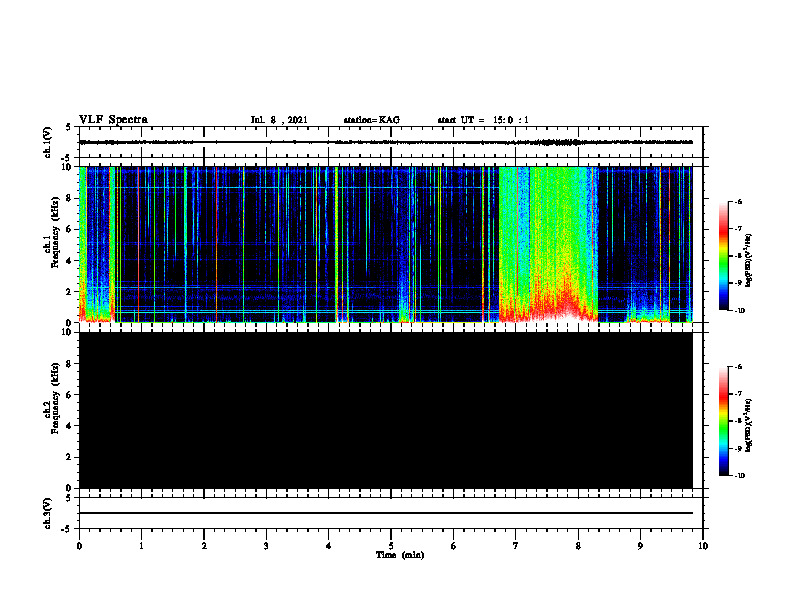Click the "-9" label on ch.2 color bar
Image resolution: width=792 pixels, height=612 pixels.
tap(738, 448)
